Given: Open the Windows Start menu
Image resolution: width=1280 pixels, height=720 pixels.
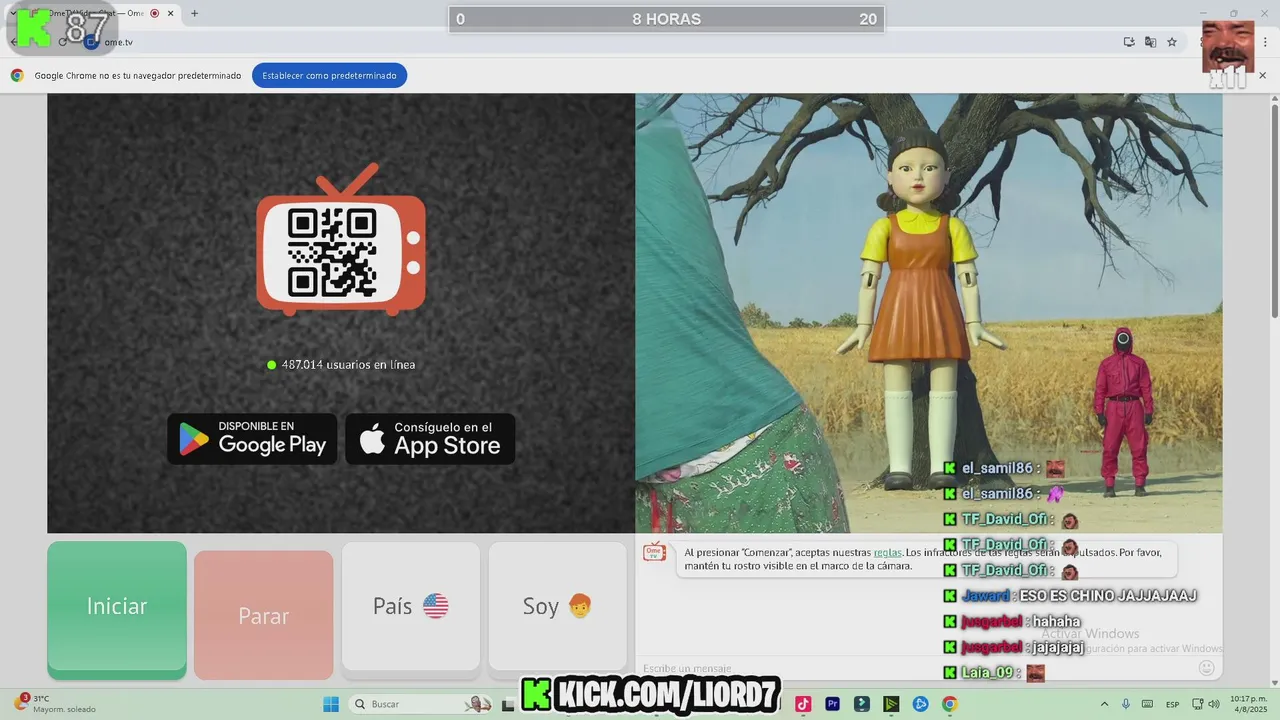Looking at the screenshot, I should 331,704.
